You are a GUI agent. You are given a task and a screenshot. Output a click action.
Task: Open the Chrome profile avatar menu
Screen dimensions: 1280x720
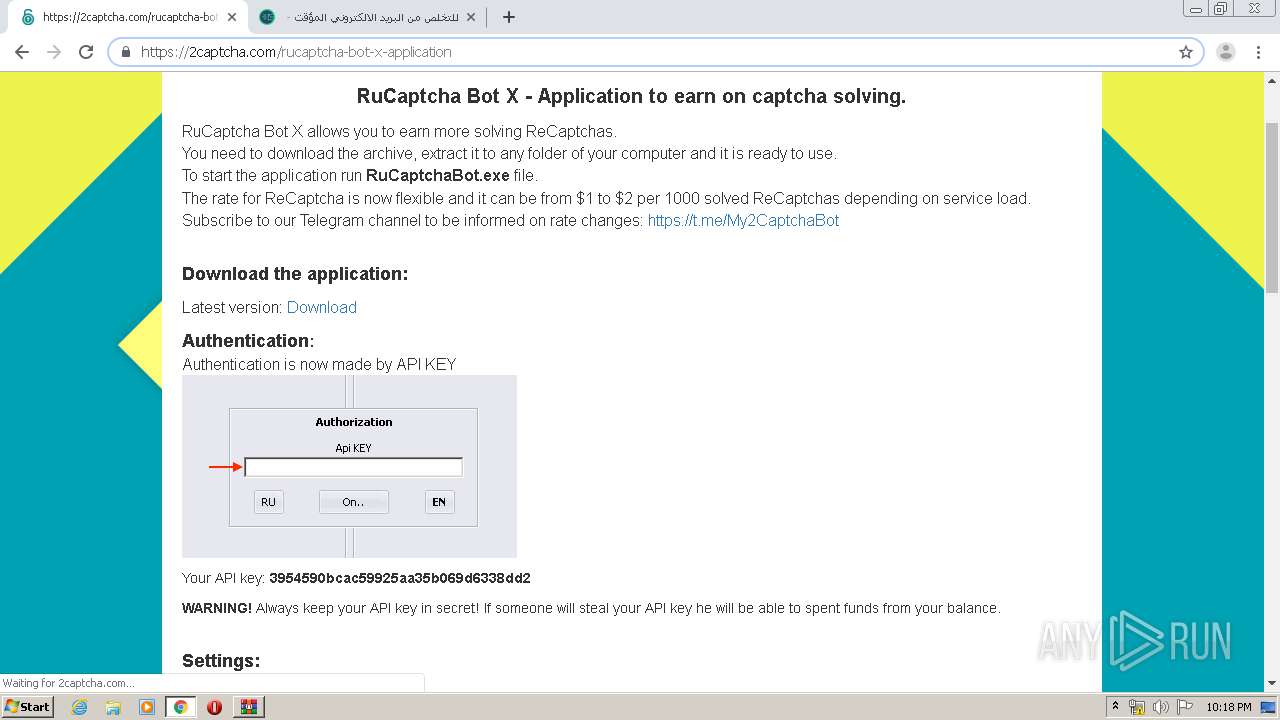tap(1226, 52)
